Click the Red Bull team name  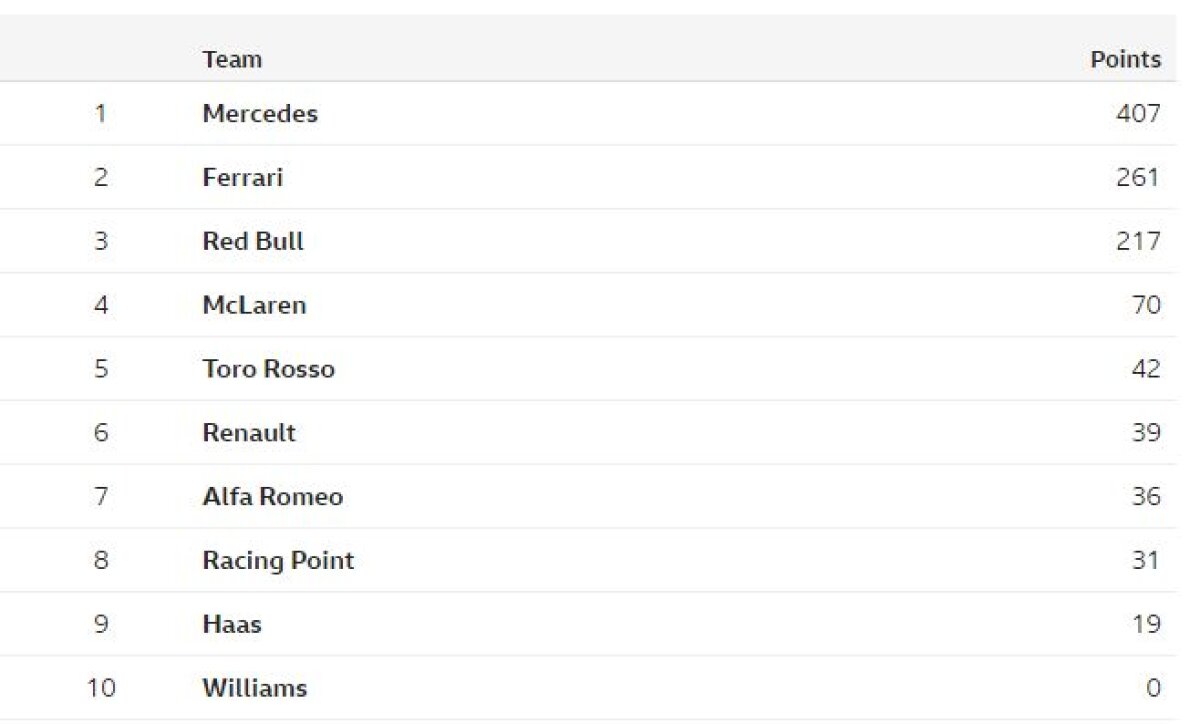[x=253, y=241]
